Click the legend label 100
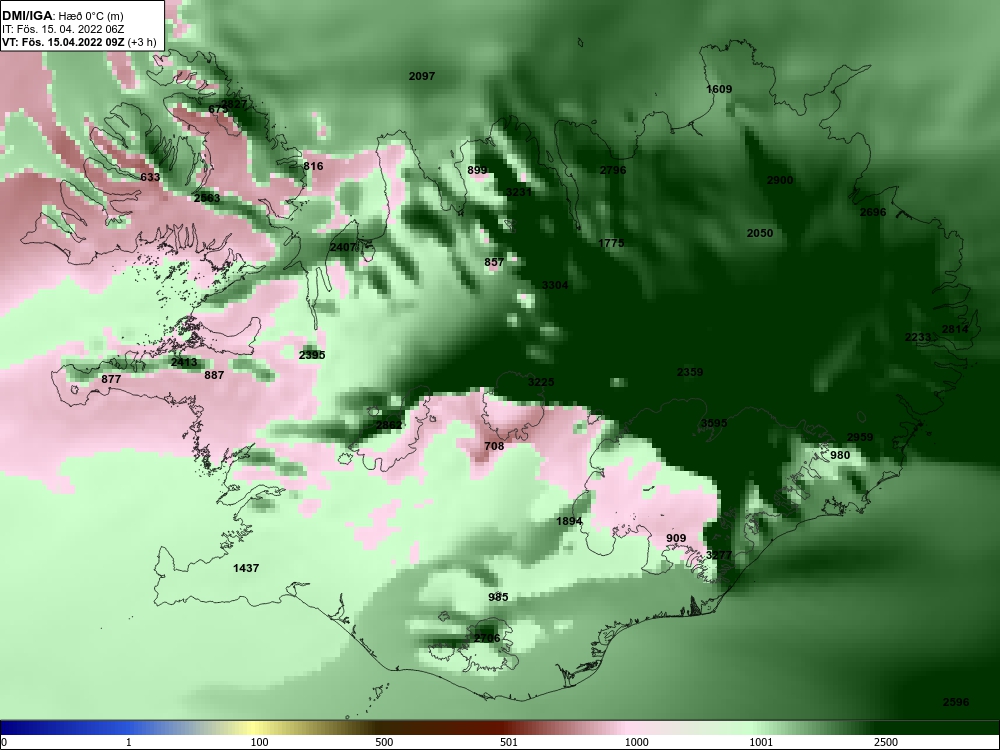The image size is (1000, 750). pyautogui.click(x=259, y=742)
